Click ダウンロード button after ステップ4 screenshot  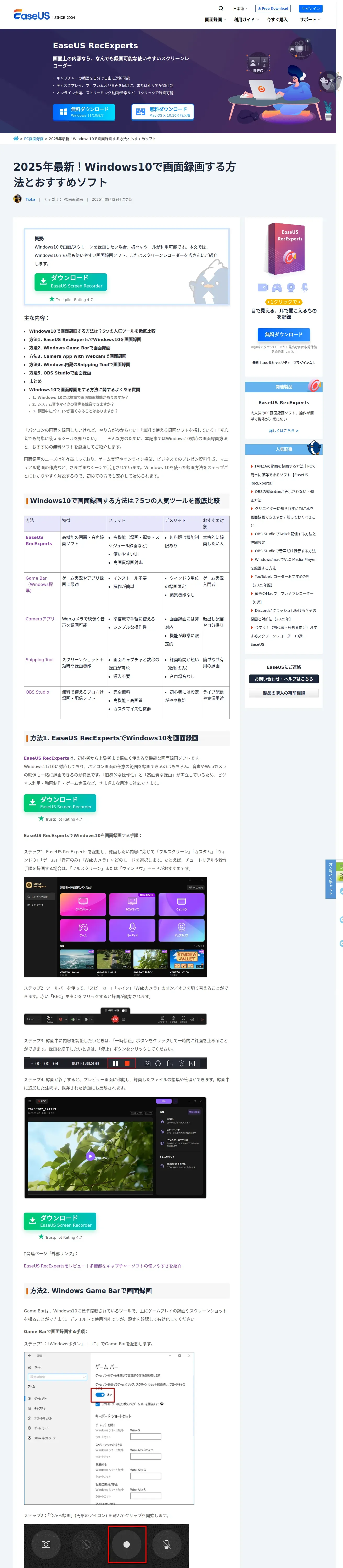point(60,1220)
